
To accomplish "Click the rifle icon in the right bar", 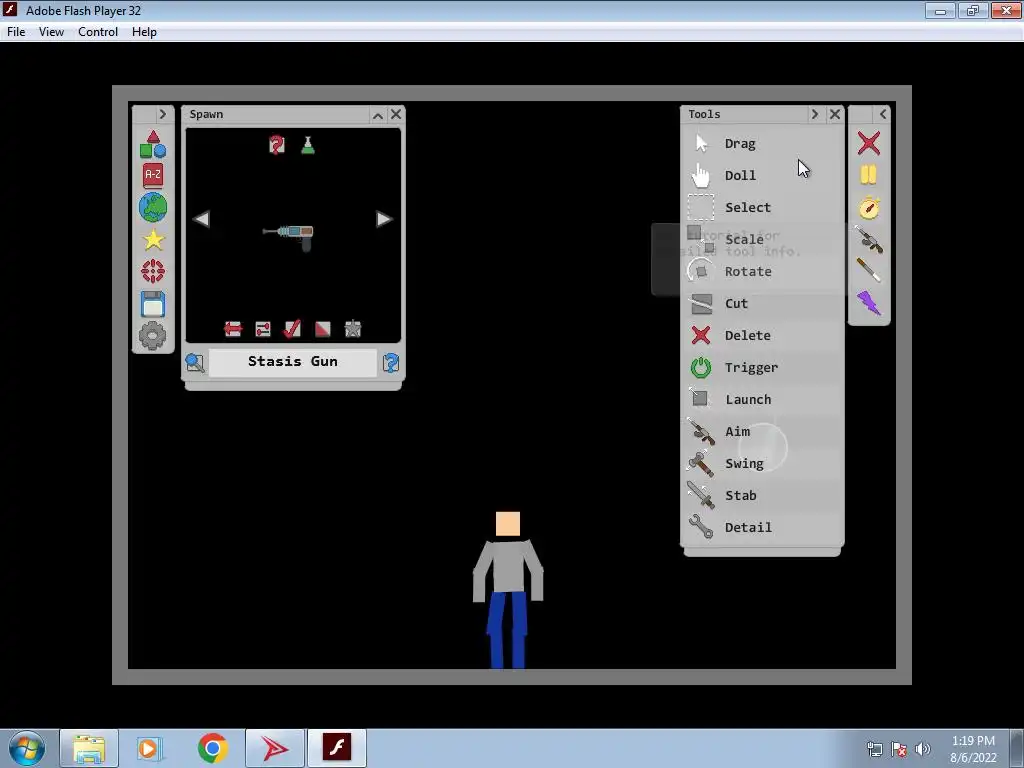I will [869, 240].
